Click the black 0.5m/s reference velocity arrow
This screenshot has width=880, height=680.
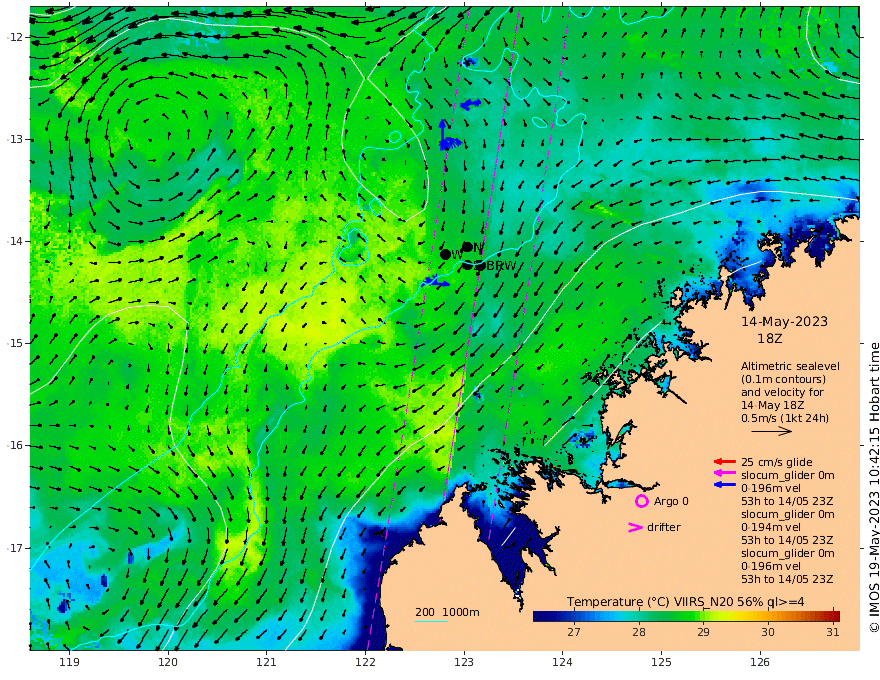point(772,431)
